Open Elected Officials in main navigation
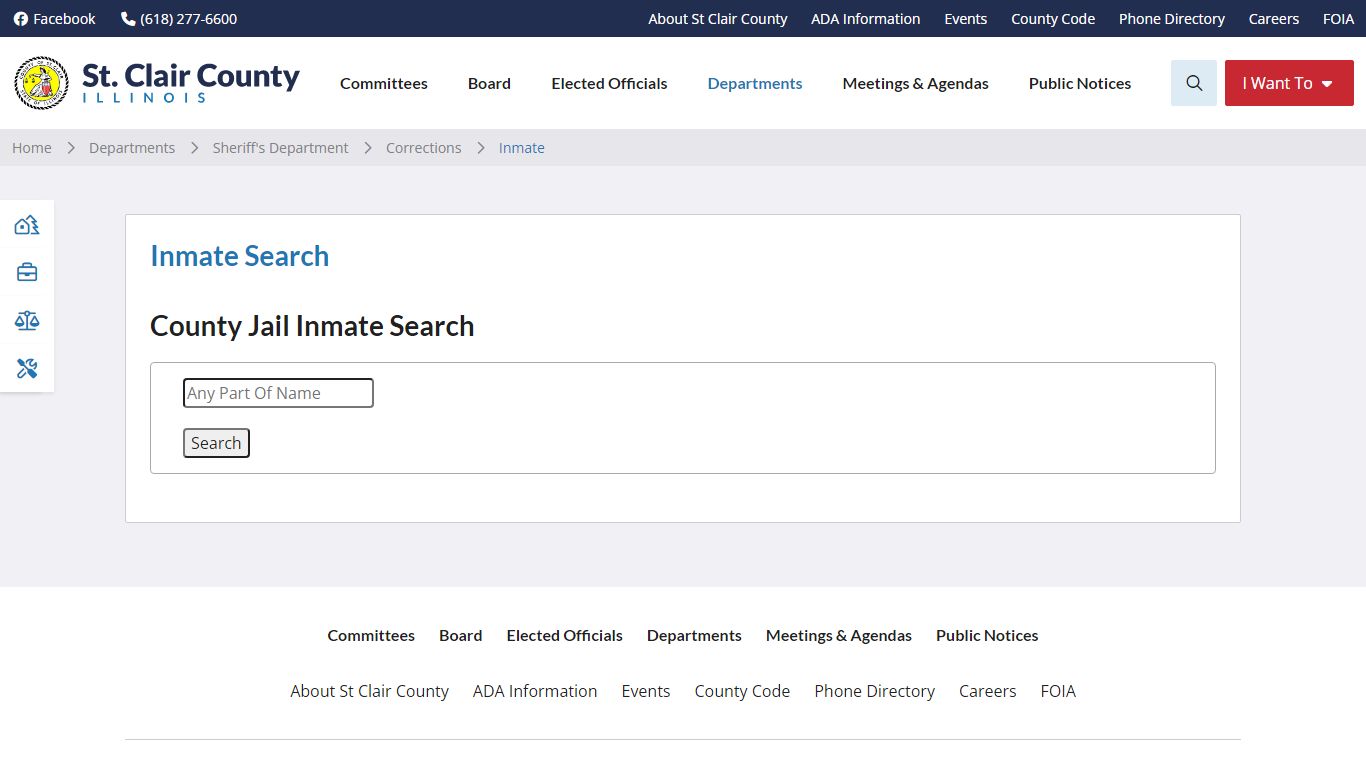Image resolution: width=1366 pixels, height=768 pixels. point(609,83)
